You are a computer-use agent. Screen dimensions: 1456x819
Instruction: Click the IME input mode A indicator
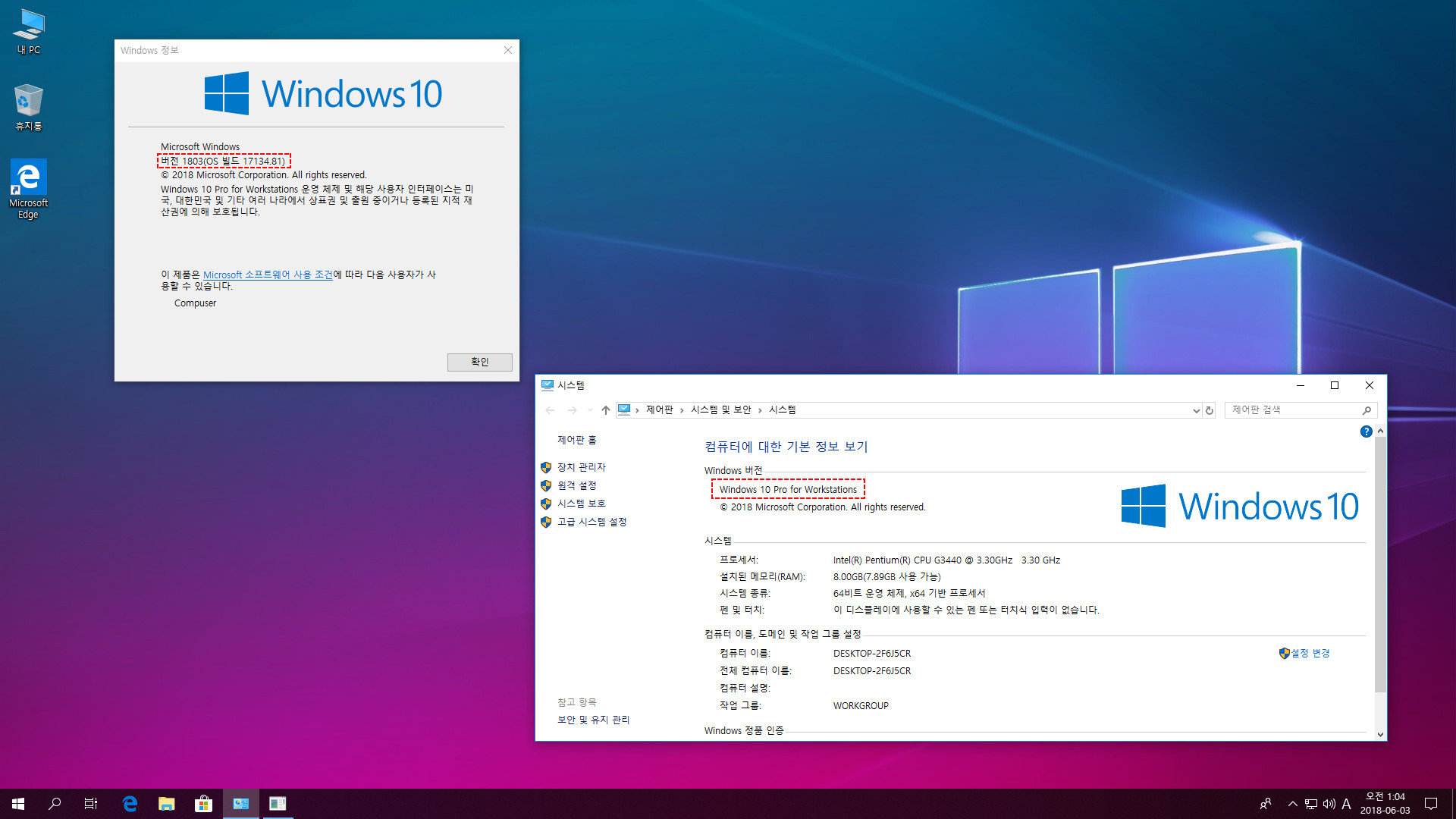point(1347,804)
